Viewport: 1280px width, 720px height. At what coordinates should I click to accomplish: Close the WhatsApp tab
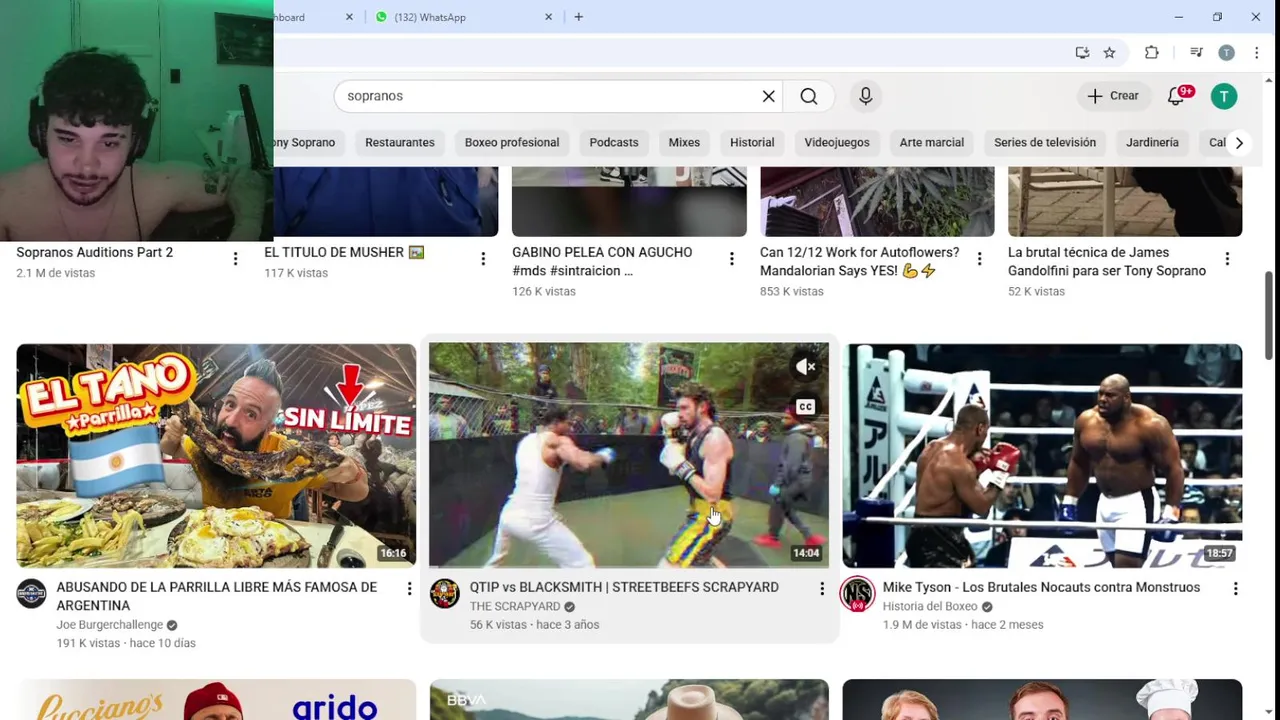coord(549,17)
